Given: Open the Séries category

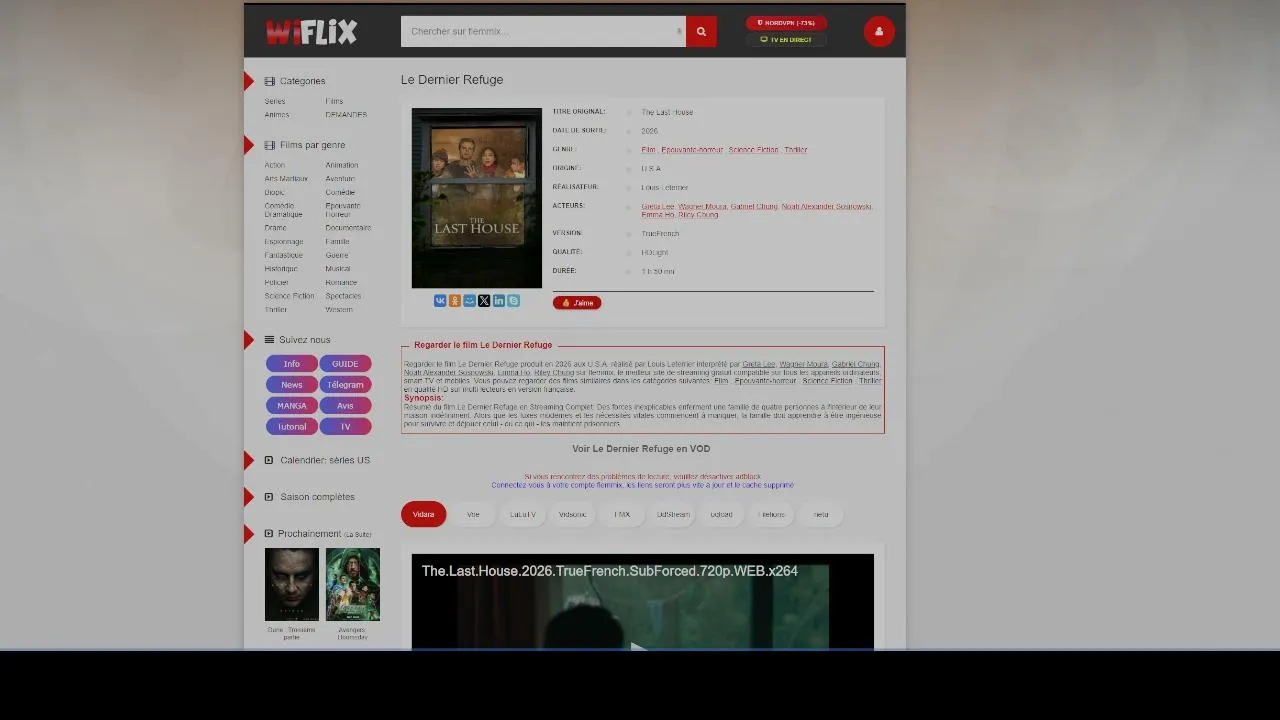Looking at the screenshot, I should tap(275, 101).
